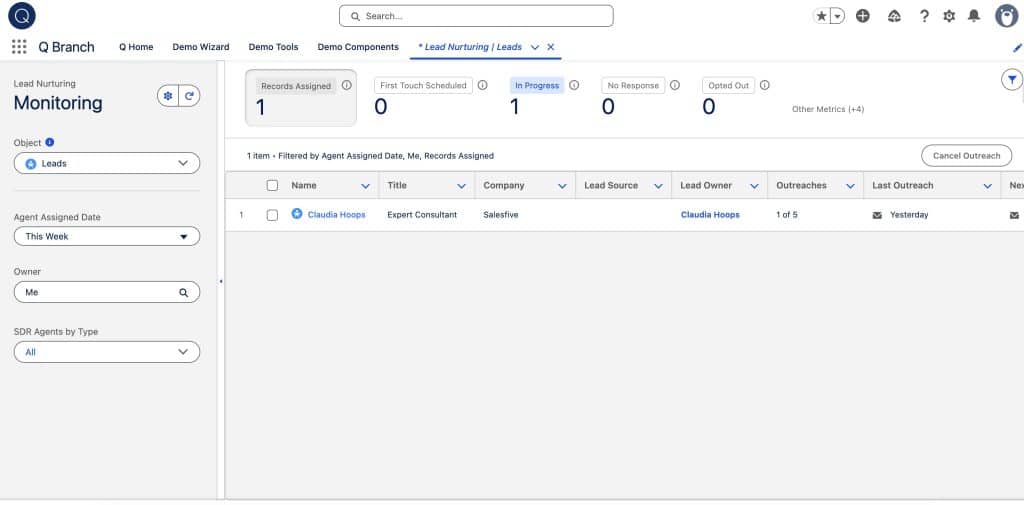Select the Opted Out metric
Viewport: 1024px width, 505px height.
(728, 86)
